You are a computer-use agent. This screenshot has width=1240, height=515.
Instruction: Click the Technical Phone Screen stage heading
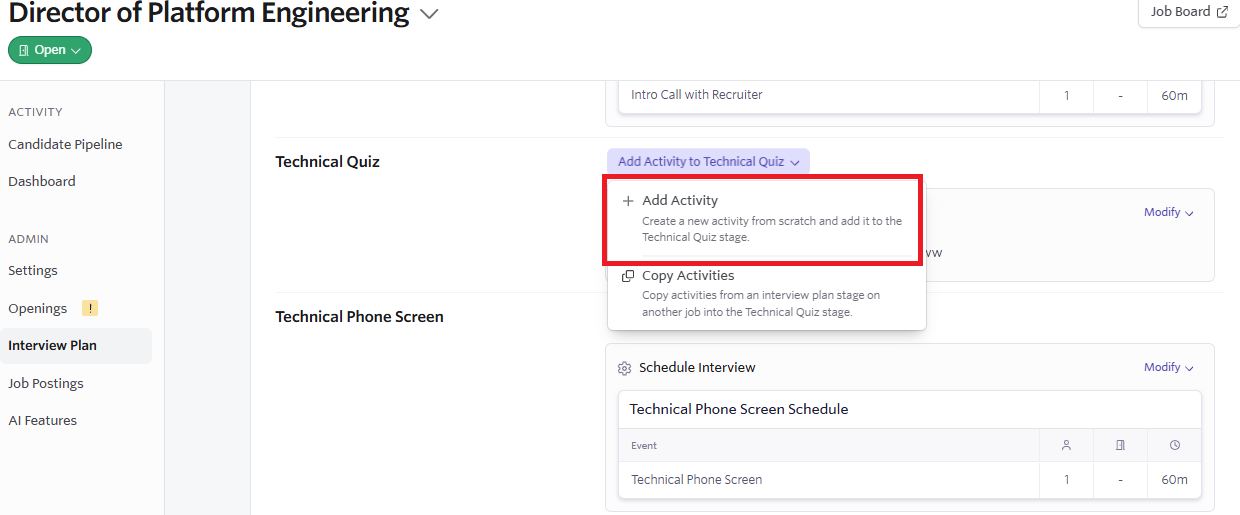(x=360, y=317)
